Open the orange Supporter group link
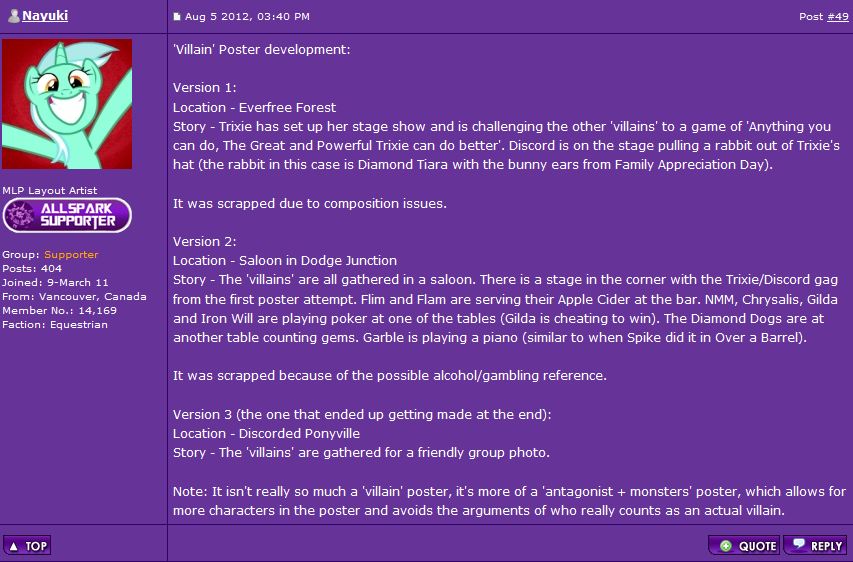853x562 pixels. [71, 255]
